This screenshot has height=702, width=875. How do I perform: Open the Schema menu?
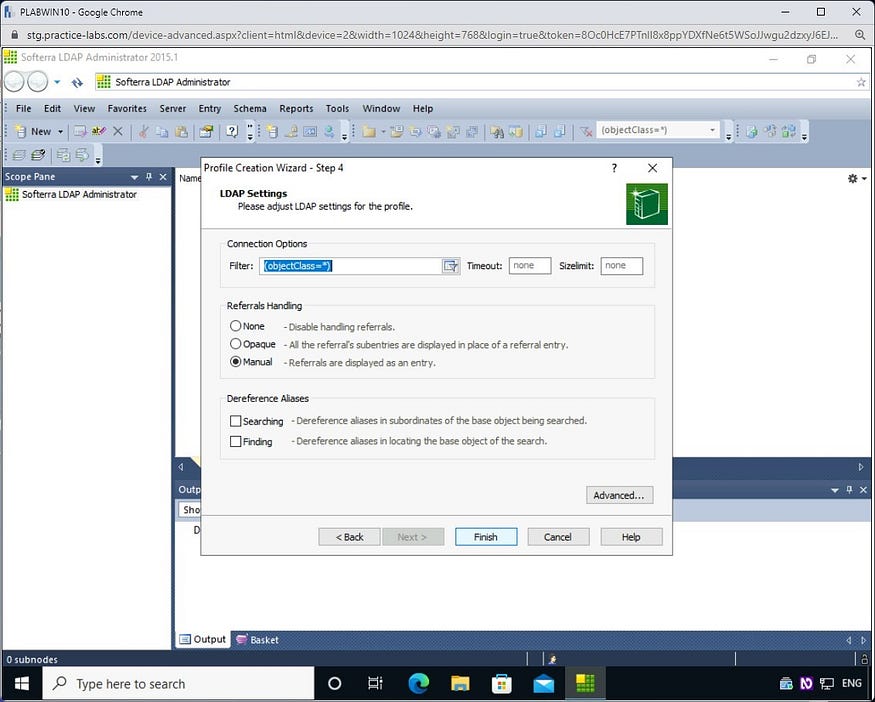[x=249, y=109]
